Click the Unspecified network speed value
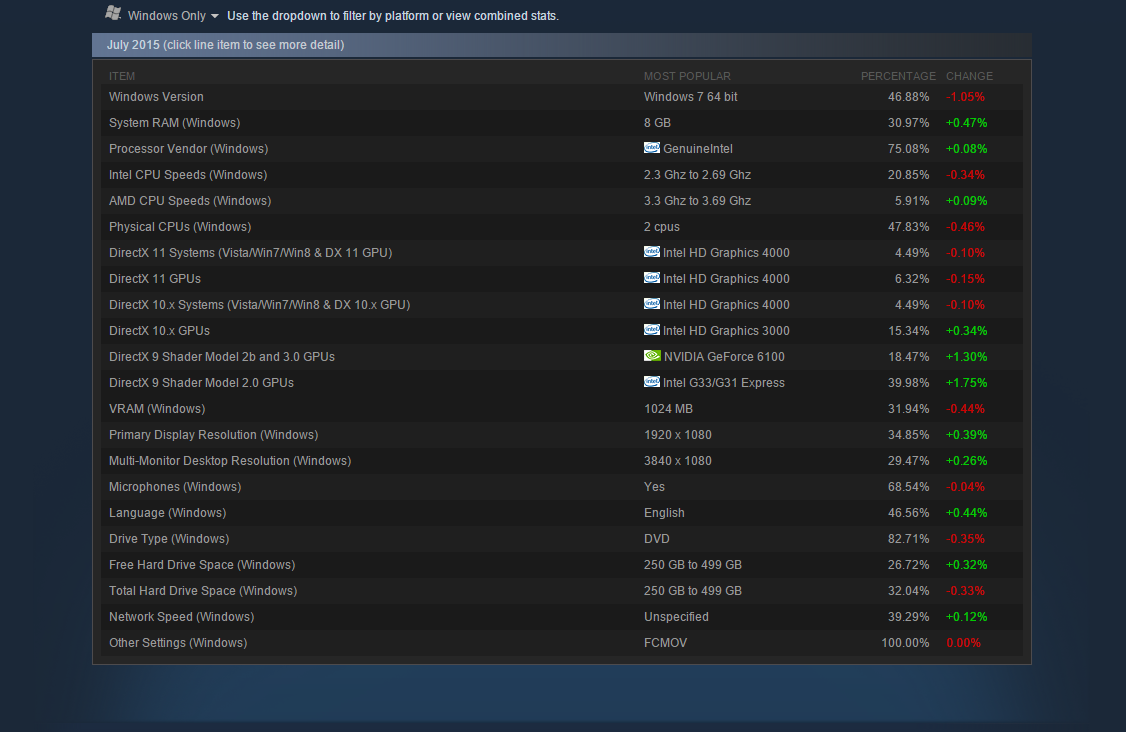 676,616
